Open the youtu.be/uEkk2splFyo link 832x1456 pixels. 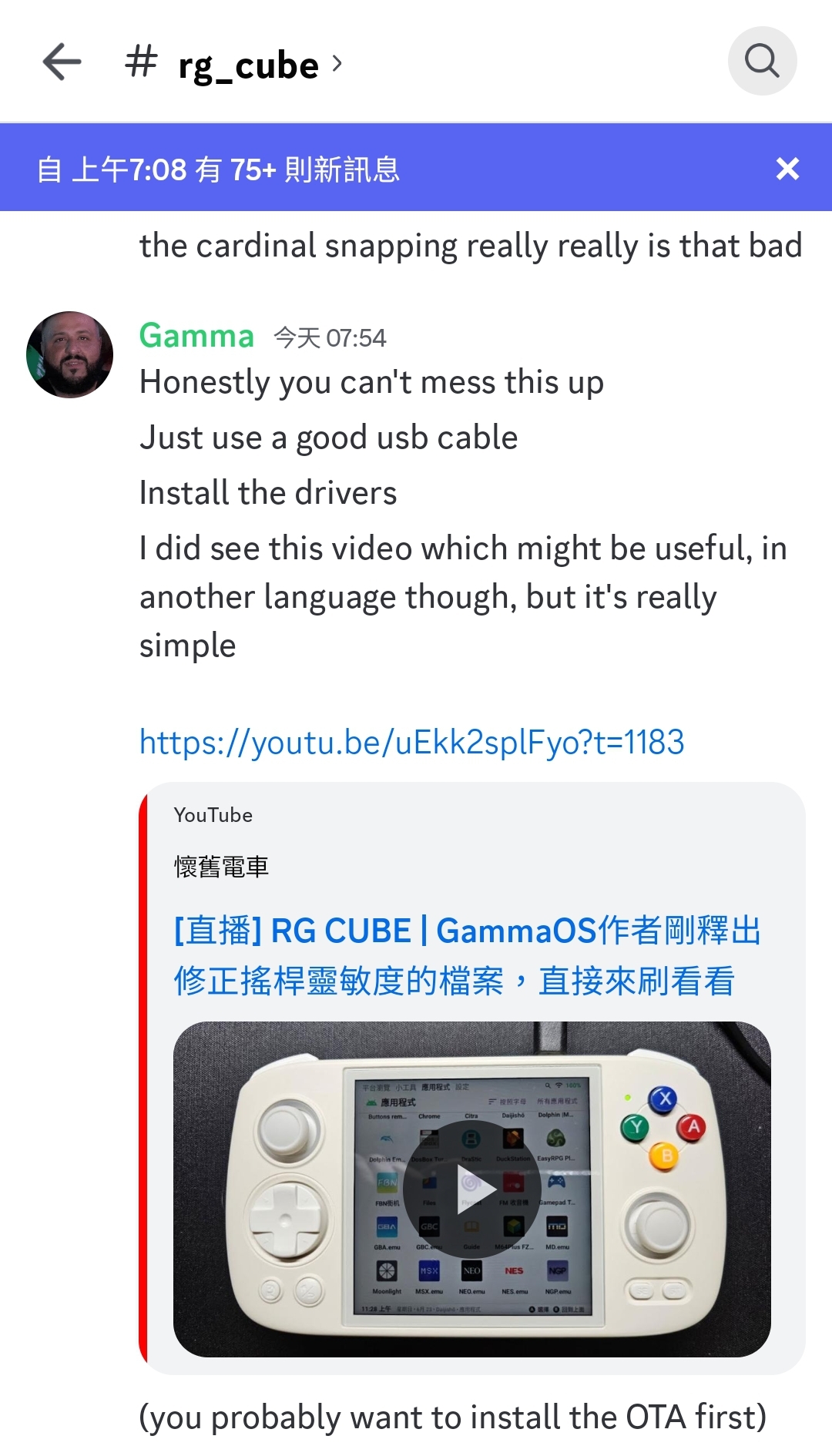click(411, 743)
